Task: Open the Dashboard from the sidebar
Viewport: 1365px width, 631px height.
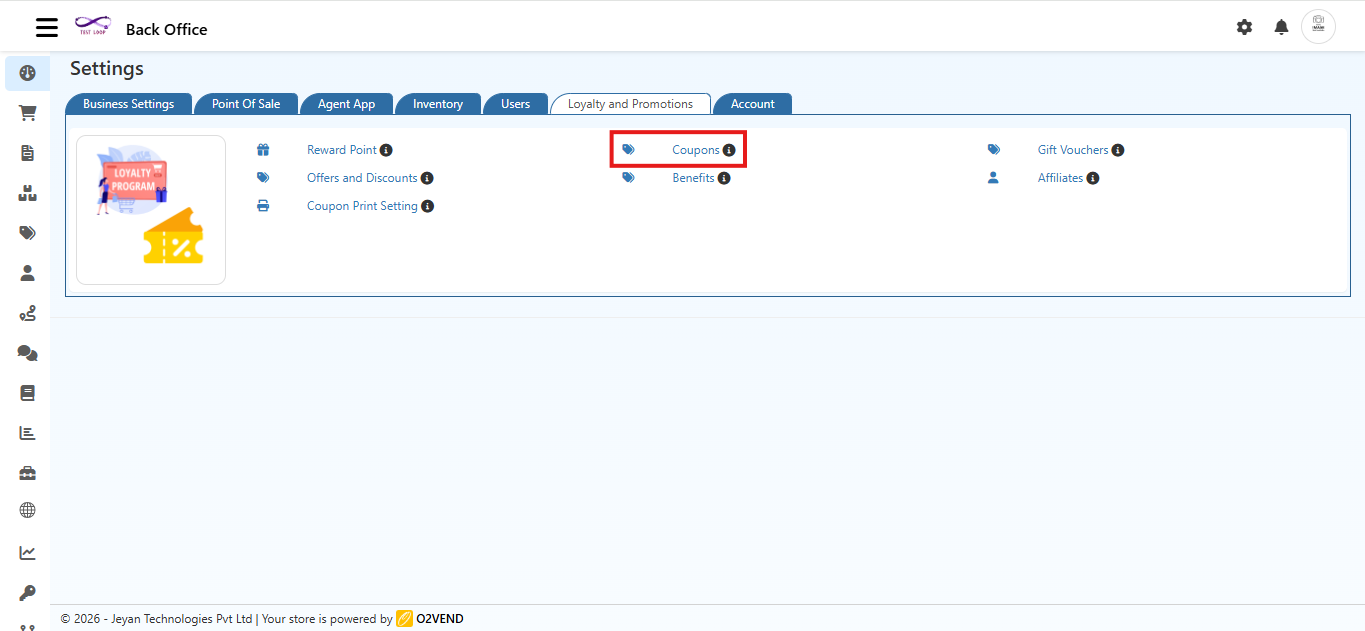Action: pos(26,73)
